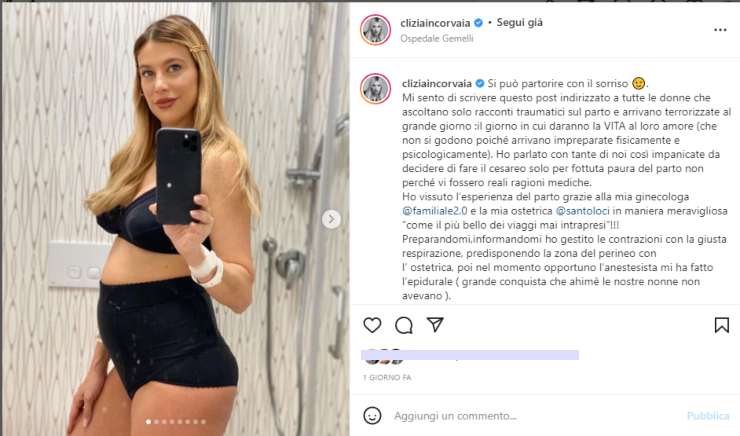Click the Pubblica button
Image resolution: width=740 pixels, height=436 pixels.
coord(708,416)
